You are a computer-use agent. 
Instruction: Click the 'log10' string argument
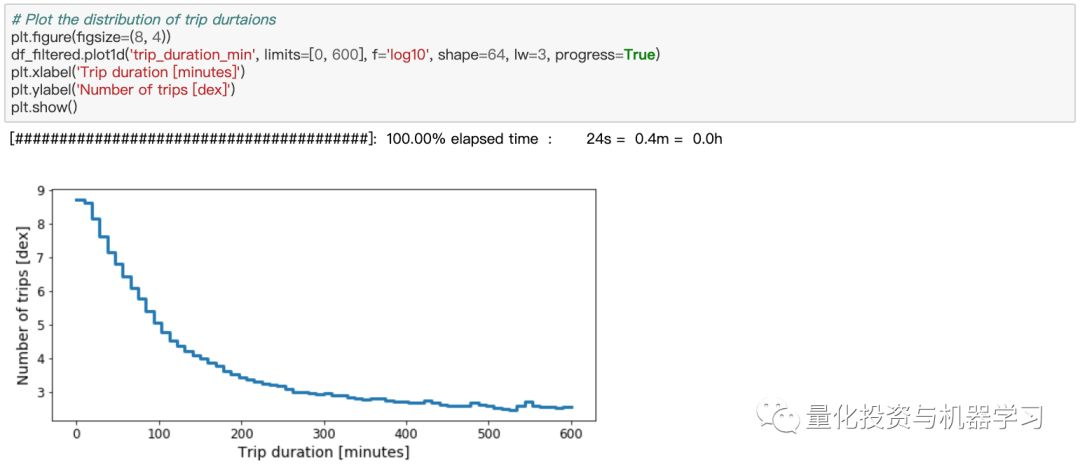409,55
